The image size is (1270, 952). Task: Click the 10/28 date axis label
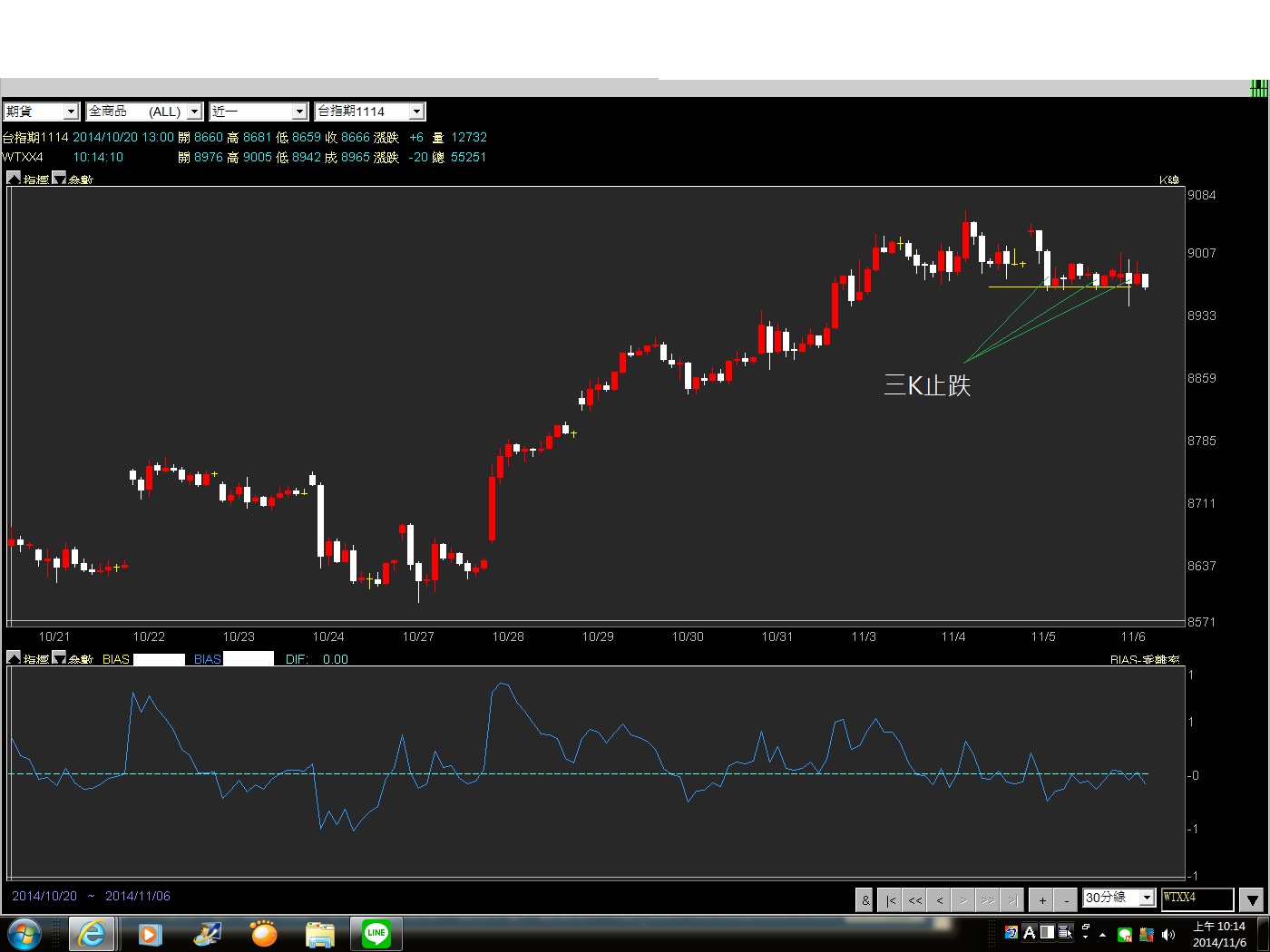click(x=508, y=636)
